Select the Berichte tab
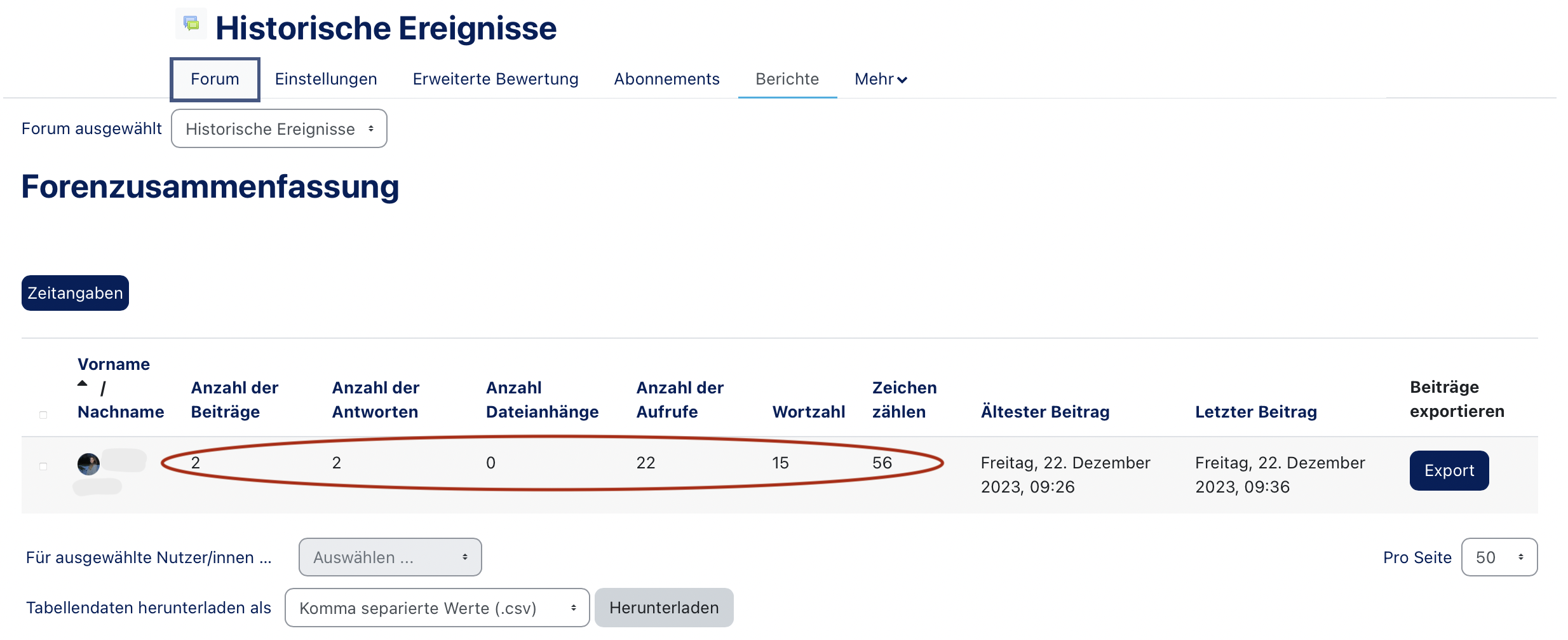 (x=787, y=79)
